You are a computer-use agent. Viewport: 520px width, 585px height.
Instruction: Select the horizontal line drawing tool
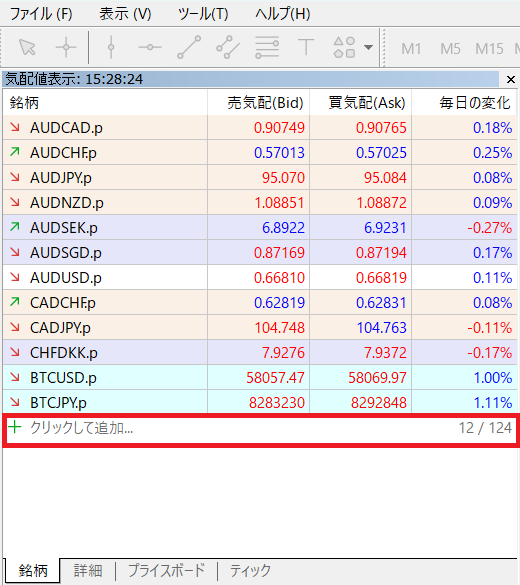[x=150, y=47]
